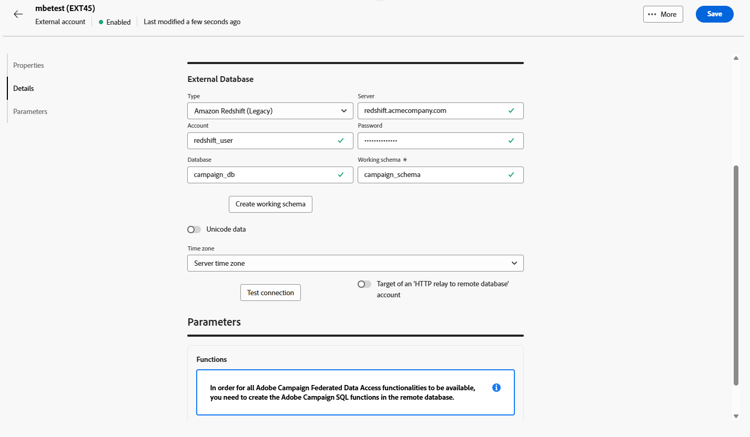Click the green checkmark in Working schema field
Viewport: 750px width, 437px height.
tap(511, 175)
